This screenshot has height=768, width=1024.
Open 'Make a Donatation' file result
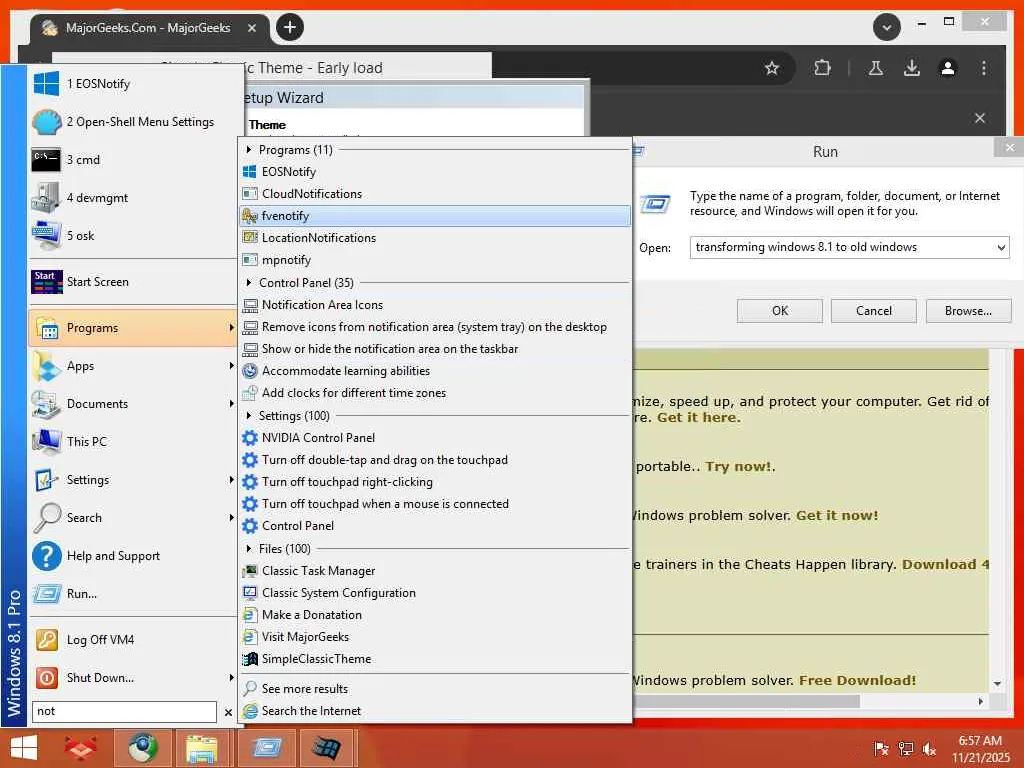[435, 615]
